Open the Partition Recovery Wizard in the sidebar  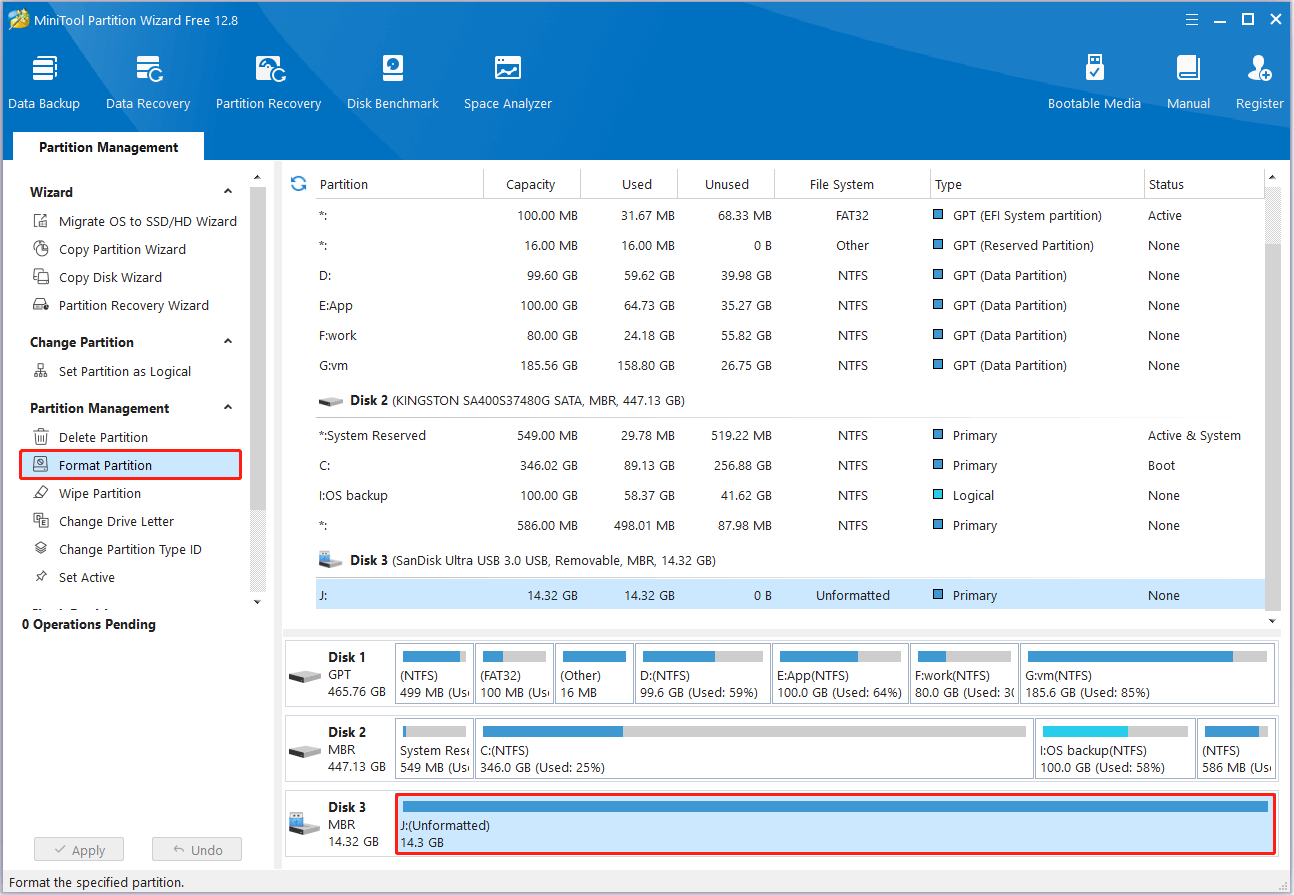point(121,305)
